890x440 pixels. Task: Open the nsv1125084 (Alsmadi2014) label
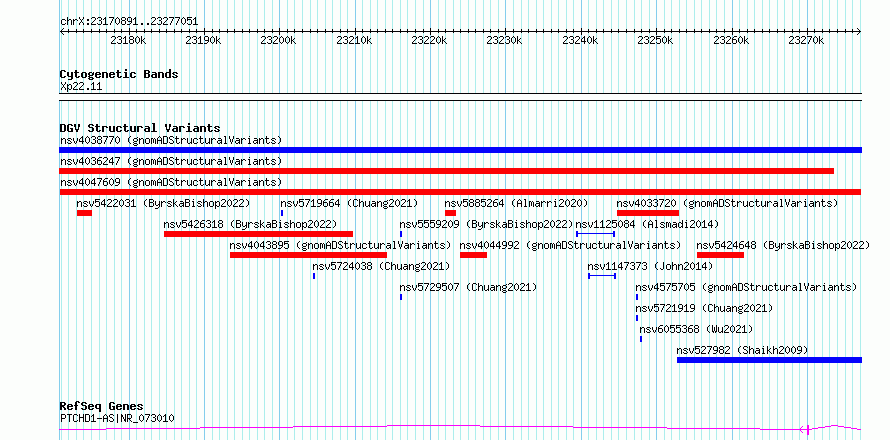click(x=647, y=224)
